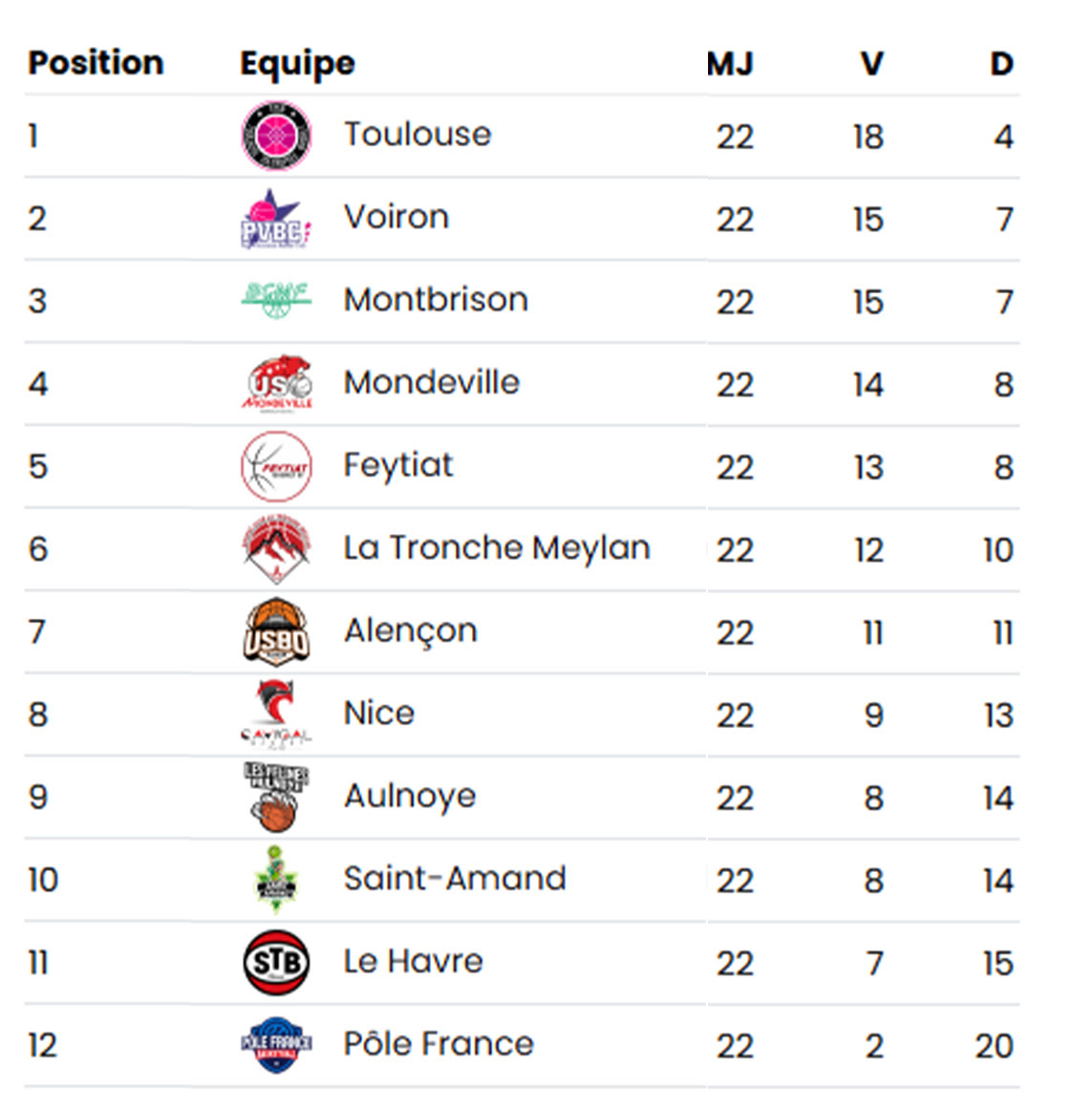Click the Equipe column header
Screen dimensions: 1092x1109
[x=297, y=63]
